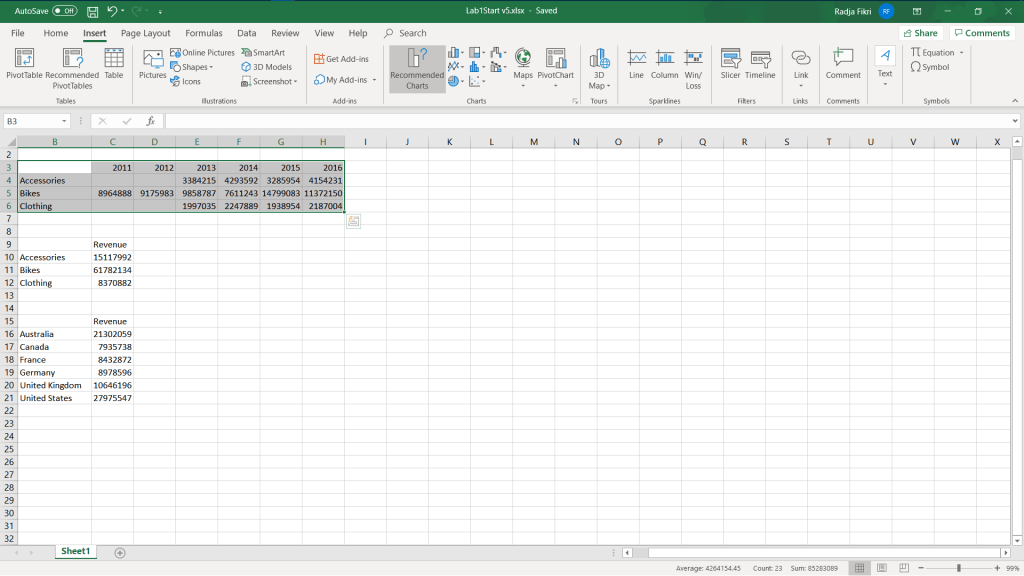Open the Formulas tab
Viewport: 1024px width, 576px height.
click(x=204, y=33)
